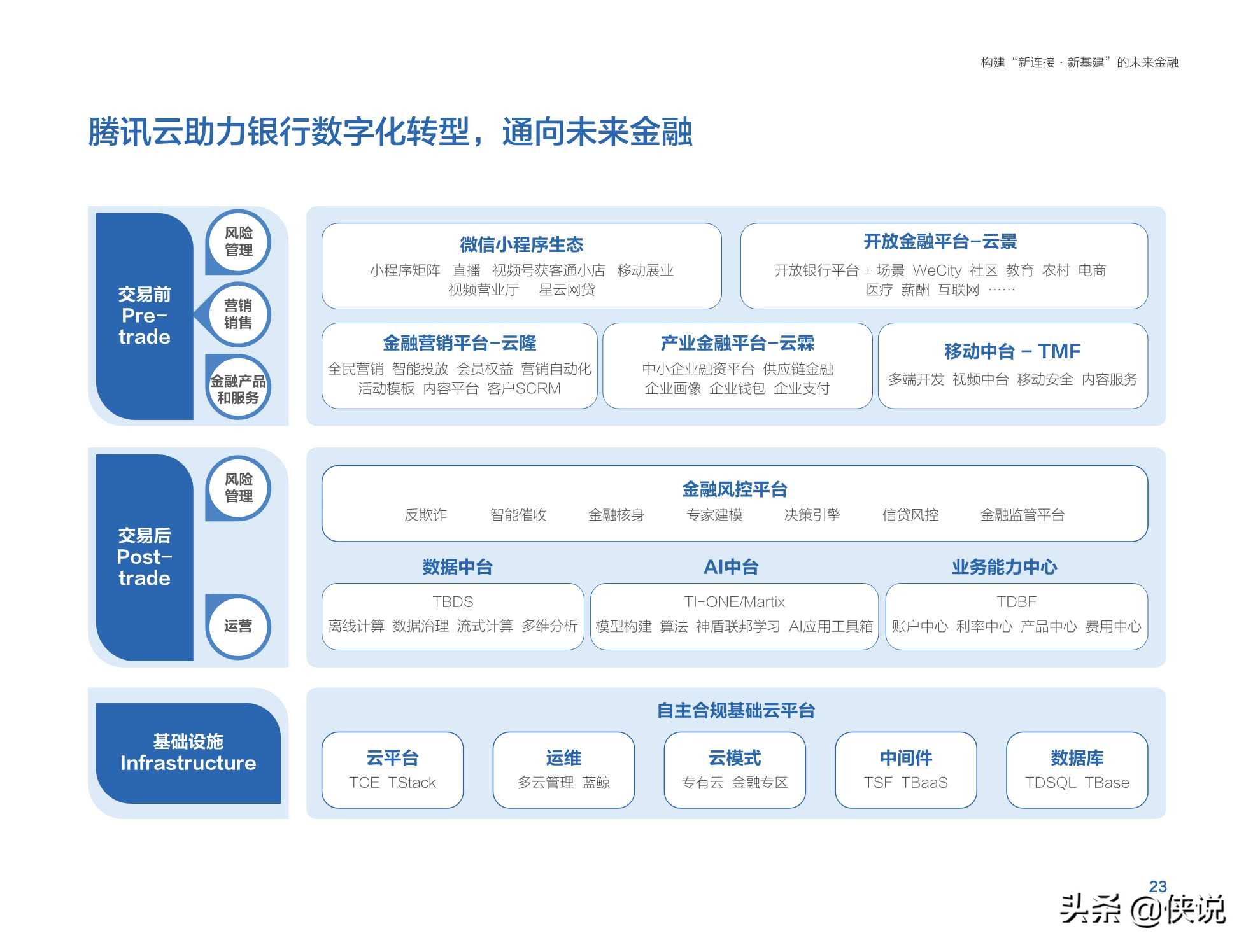Select the 交易前 Pre-trade block

coord(145,316)
